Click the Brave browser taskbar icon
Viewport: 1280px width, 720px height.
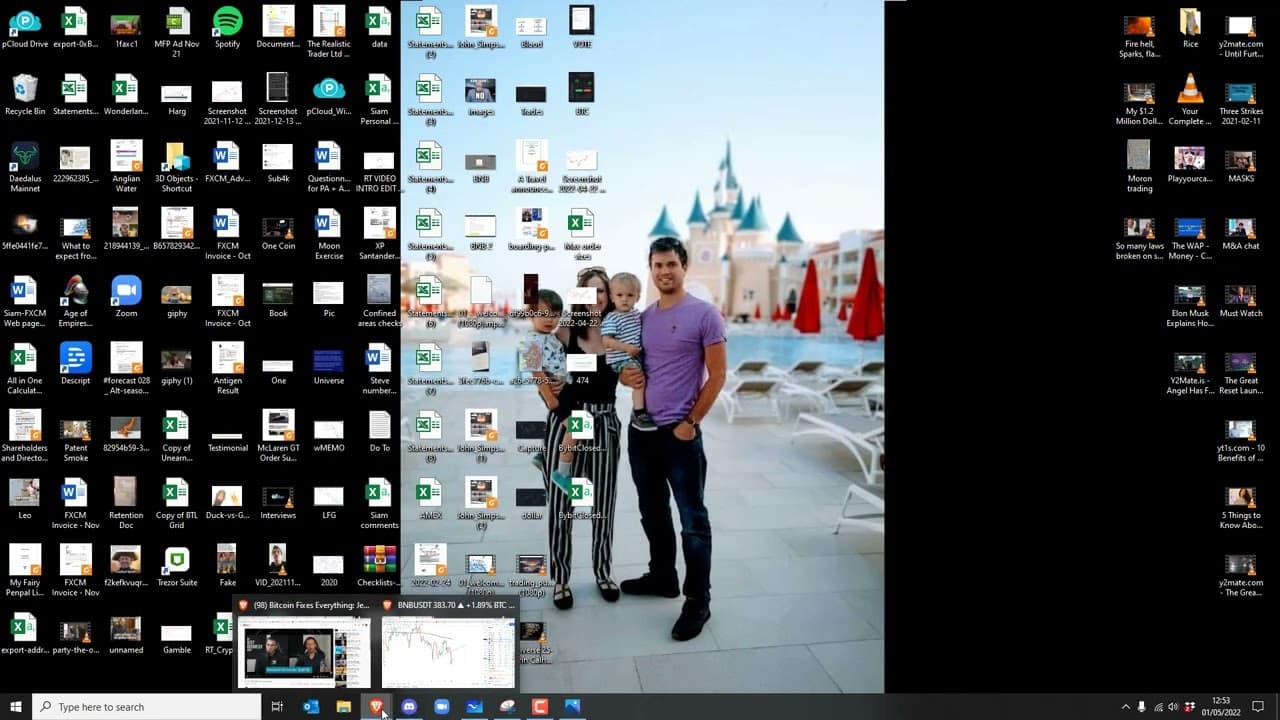[x=376, y=707]
